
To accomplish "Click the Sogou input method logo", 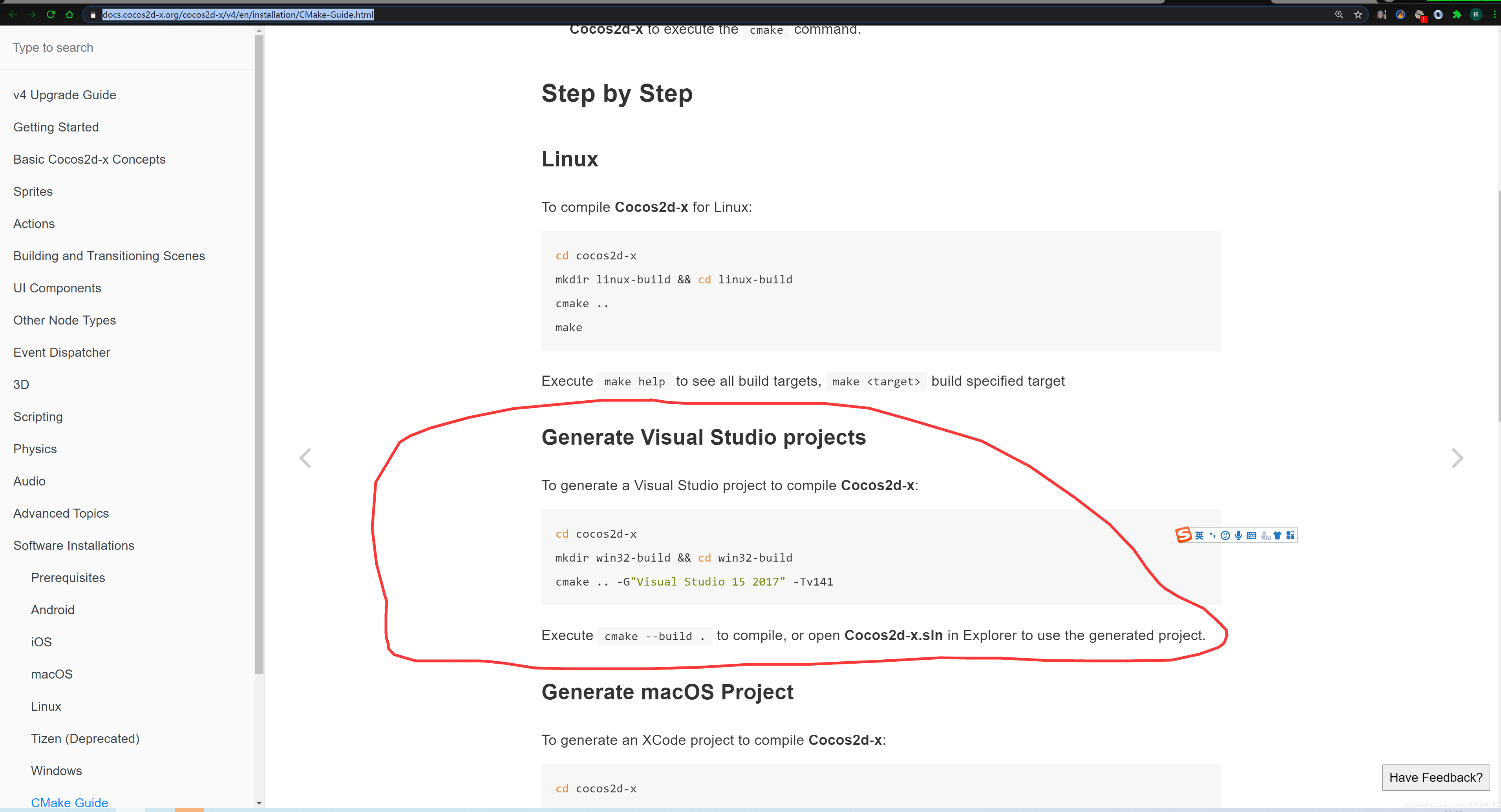I will point(1183,535).
